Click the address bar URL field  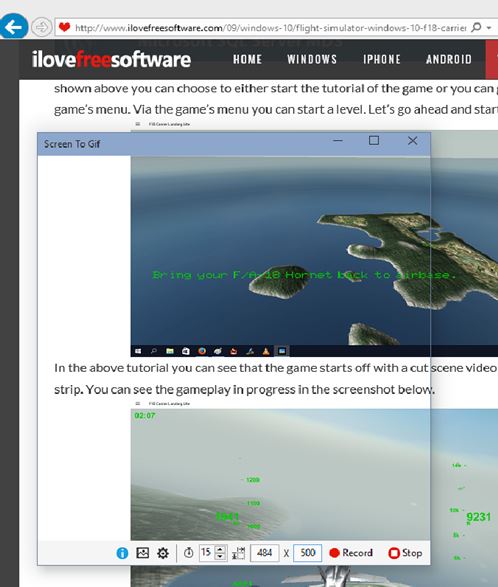pyautogui.click(x=270, y=28)
